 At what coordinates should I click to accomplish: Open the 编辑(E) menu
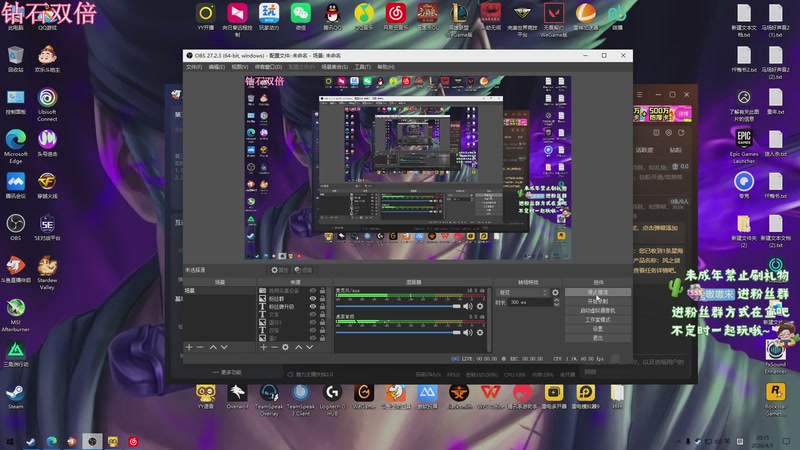tap(216, 67)
